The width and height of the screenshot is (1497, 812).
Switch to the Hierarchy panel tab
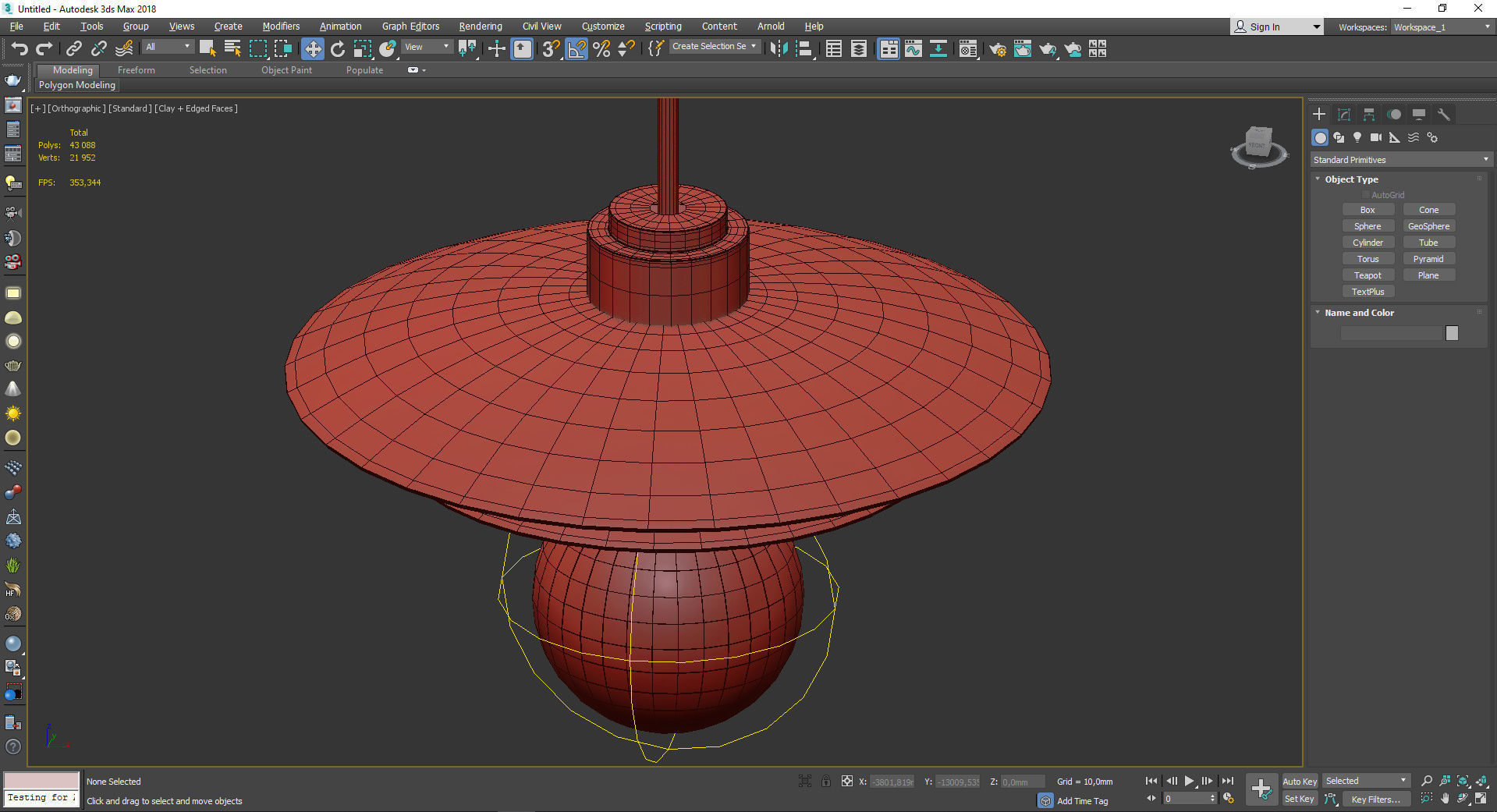coord(1369,115)
